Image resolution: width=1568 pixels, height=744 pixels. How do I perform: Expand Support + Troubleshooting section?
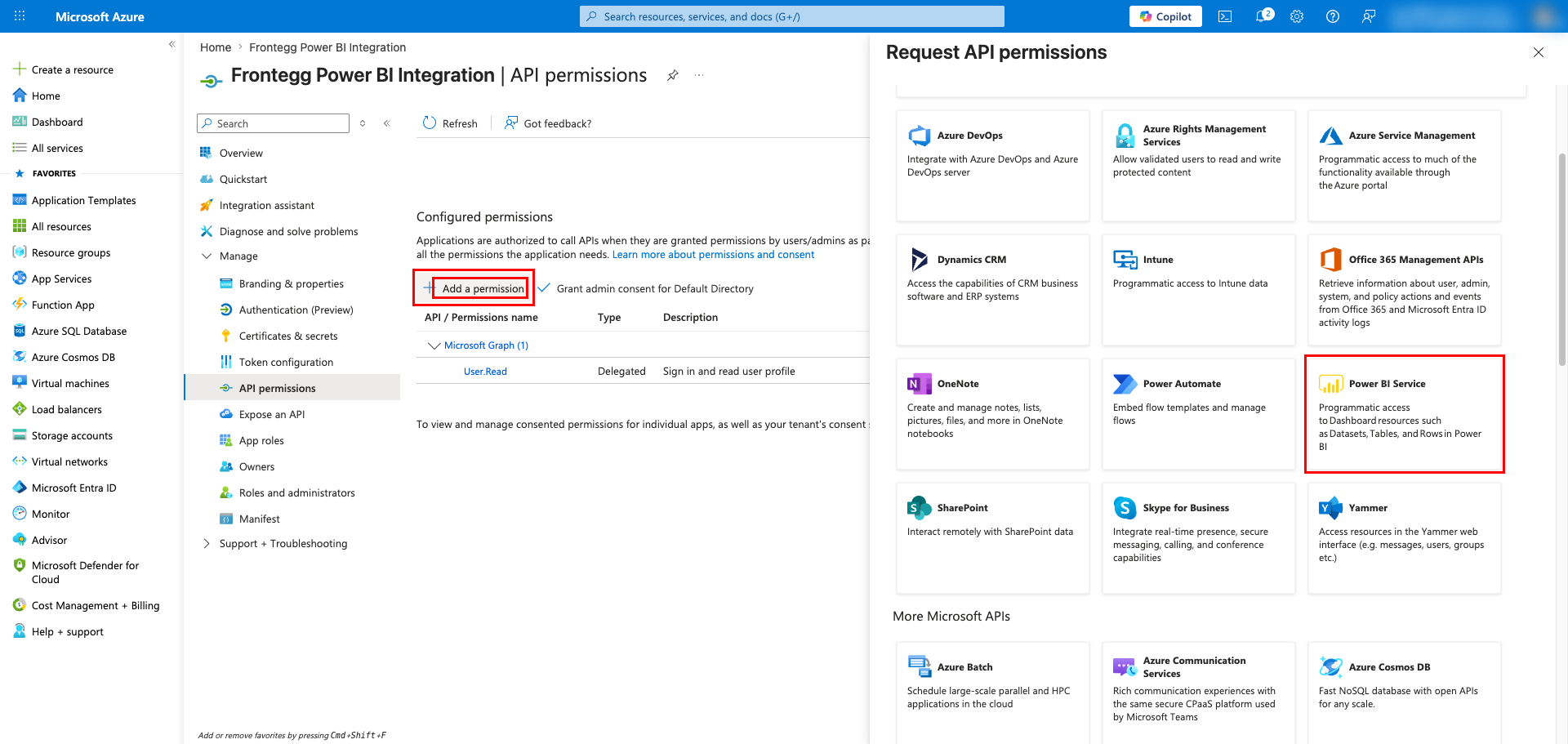pyautogui.click(x=207, y=543)
